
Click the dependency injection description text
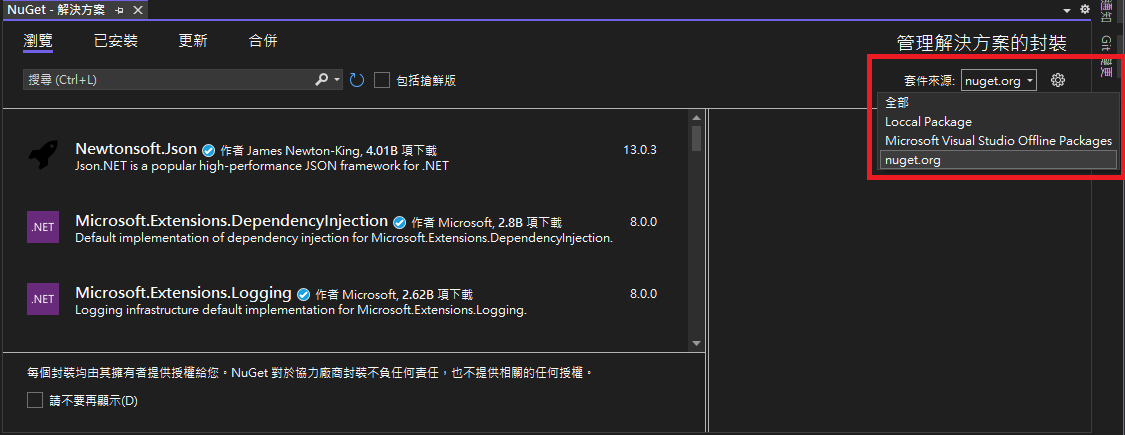click(x=344, y=238)
